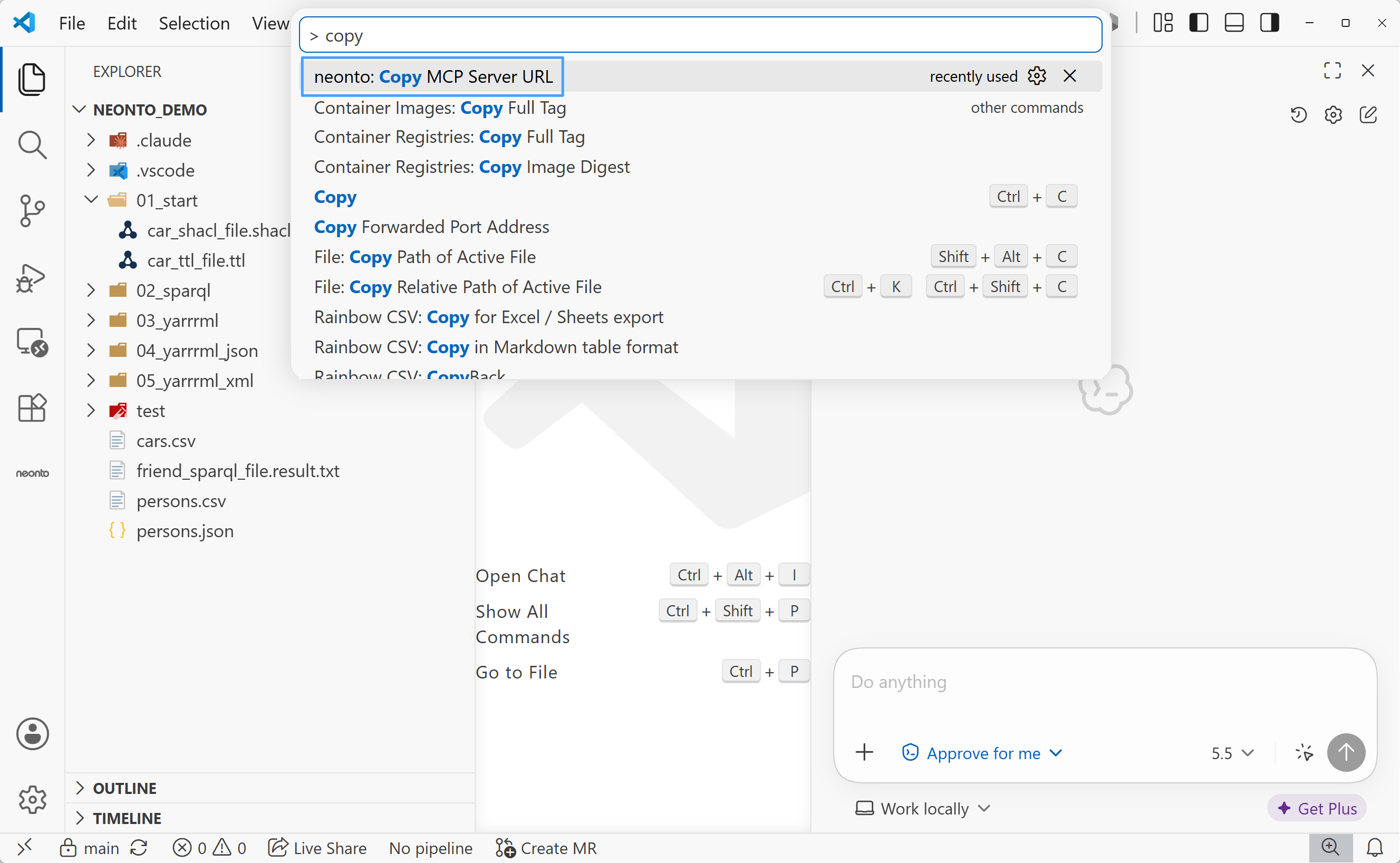Run neonto: Copy MCP Server URL command

point(702,76)
